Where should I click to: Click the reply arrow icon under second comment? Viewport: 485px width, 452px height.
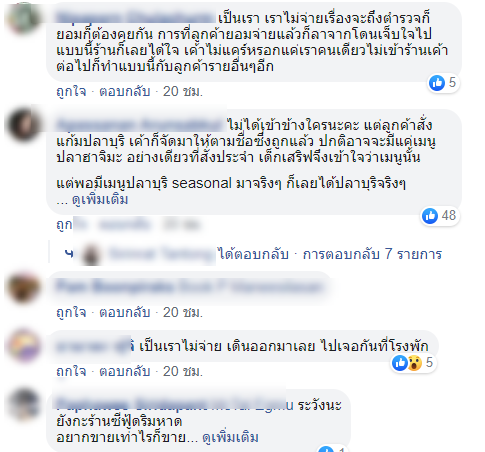[69, 254]
